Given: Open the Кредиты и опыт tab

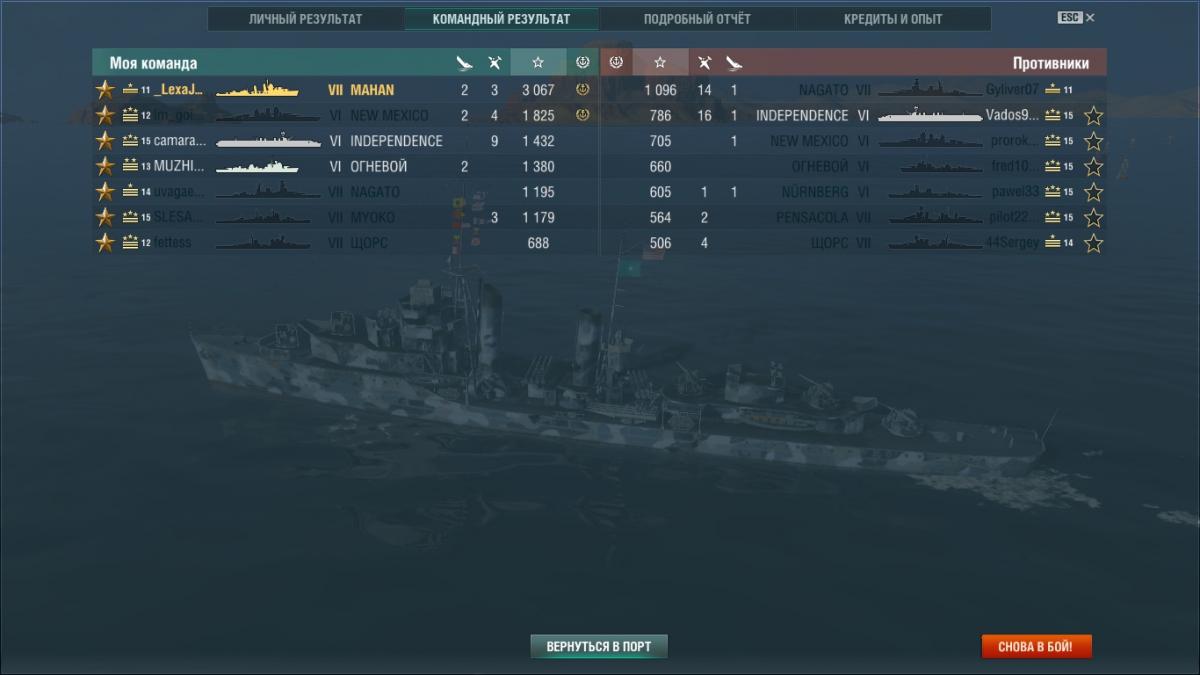Looking at the screenshot, I should pos(893,19).
